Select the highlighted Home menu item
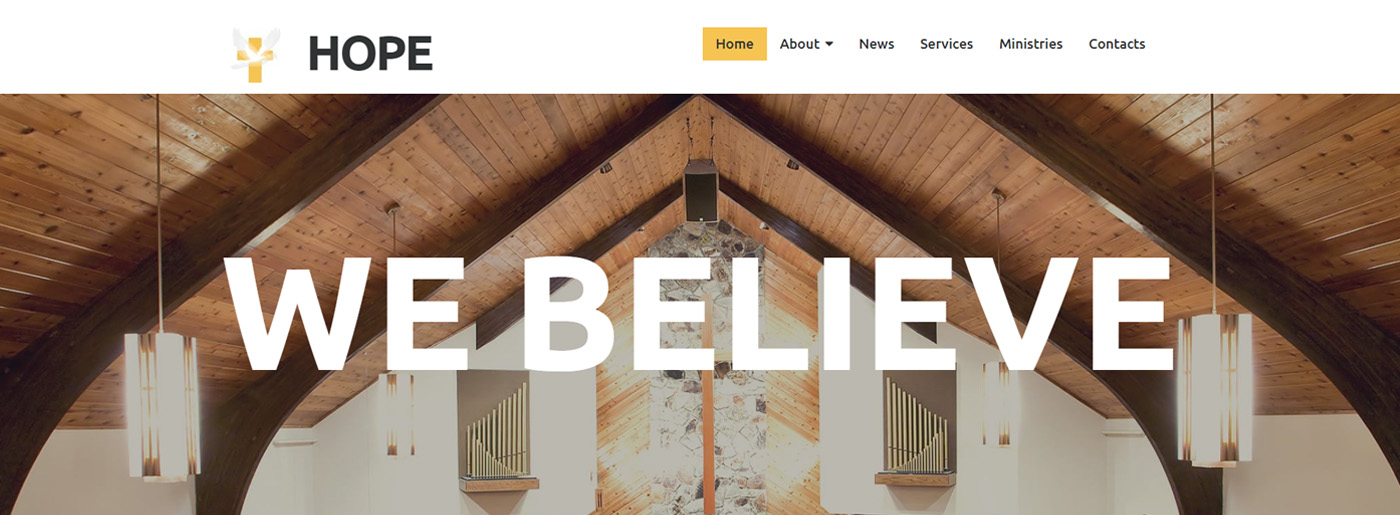Image resolution: width=1400 pixels, height=515 pixels. 735,44
